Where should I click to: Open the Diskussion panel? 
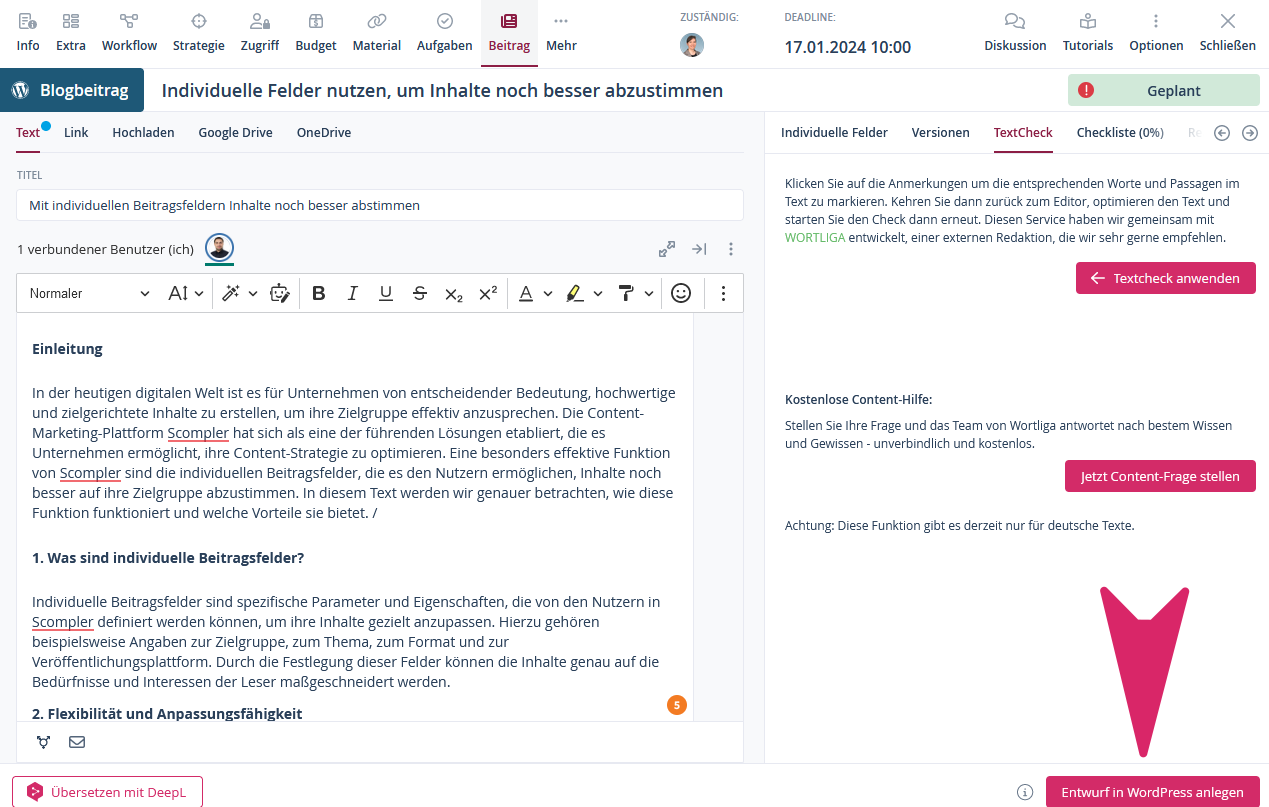(1015, 33)
